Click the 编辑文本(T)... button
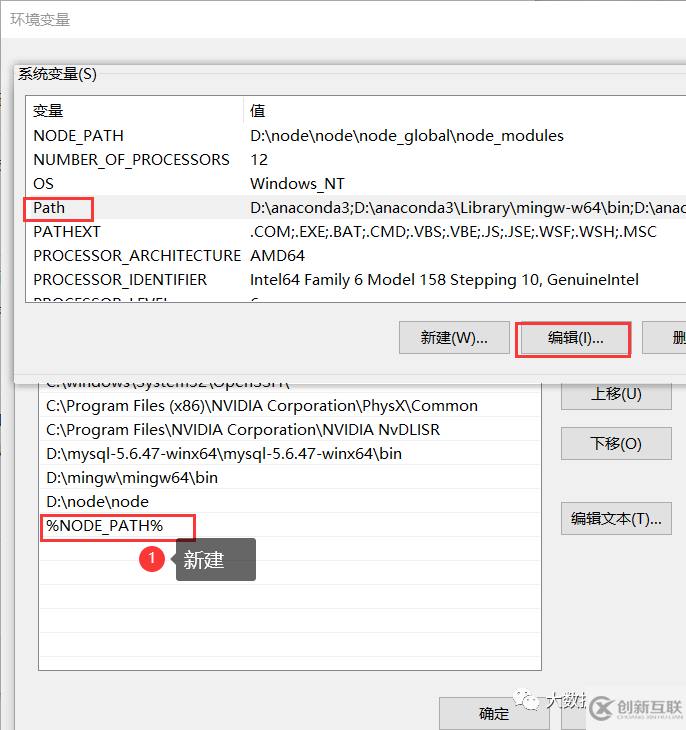 coord(616,519)
